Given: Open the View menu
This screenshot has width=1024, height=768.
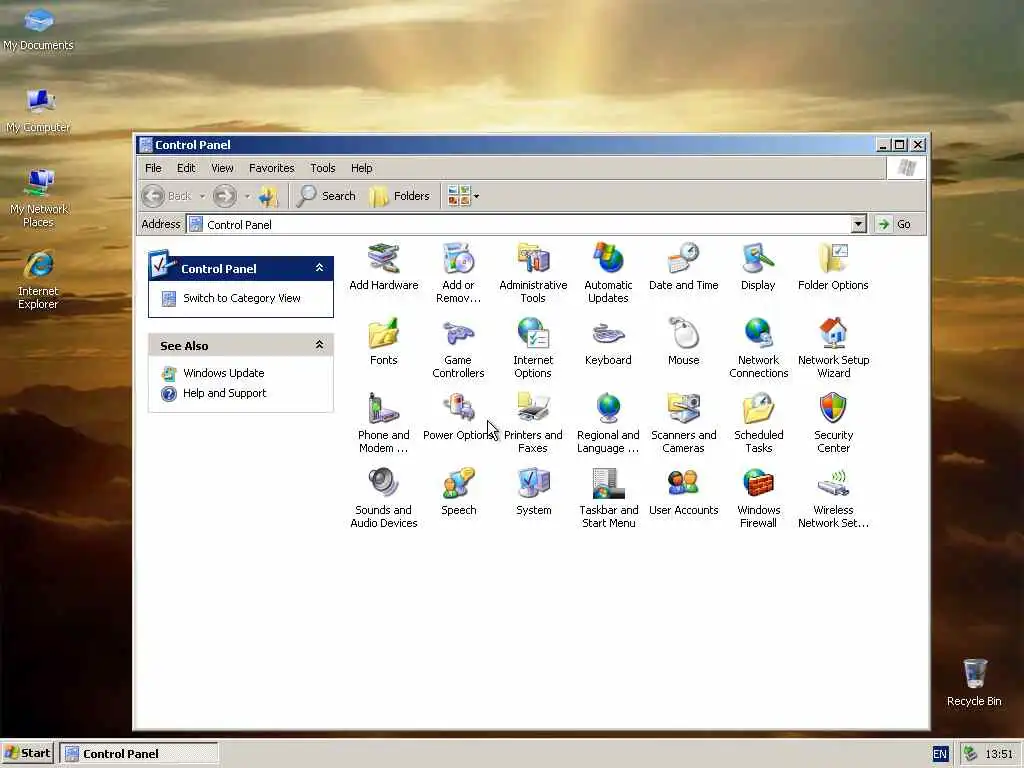Looking at the screenshot, I should tap(222, 168).
